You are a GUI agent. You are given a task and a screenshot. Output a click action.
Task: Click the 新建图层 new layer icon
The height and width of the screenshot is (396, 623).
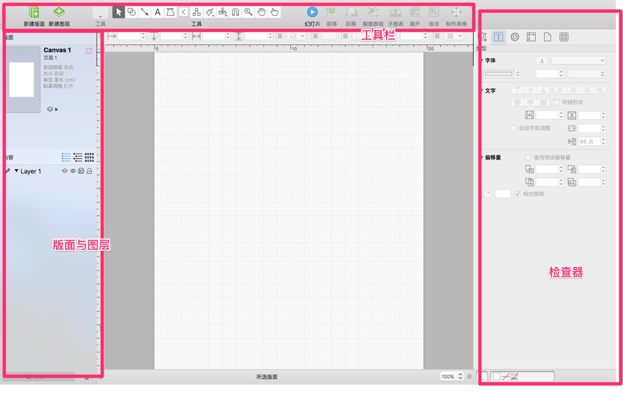pyautogui.click(x=59, y=12)
